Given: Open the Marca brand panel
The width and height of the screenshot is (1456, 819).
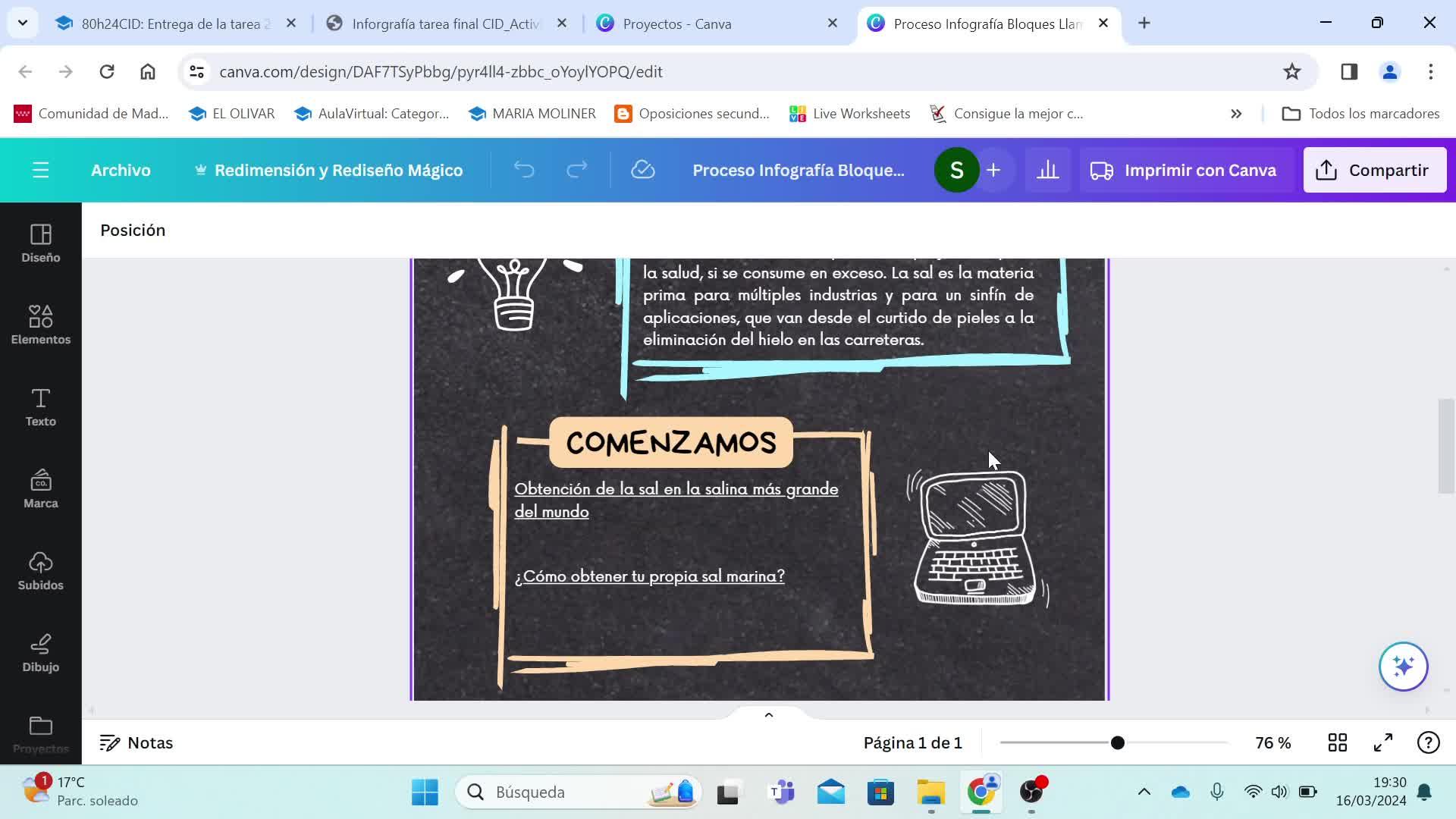Looking at the screenshot, I should [x=40, y=489].
